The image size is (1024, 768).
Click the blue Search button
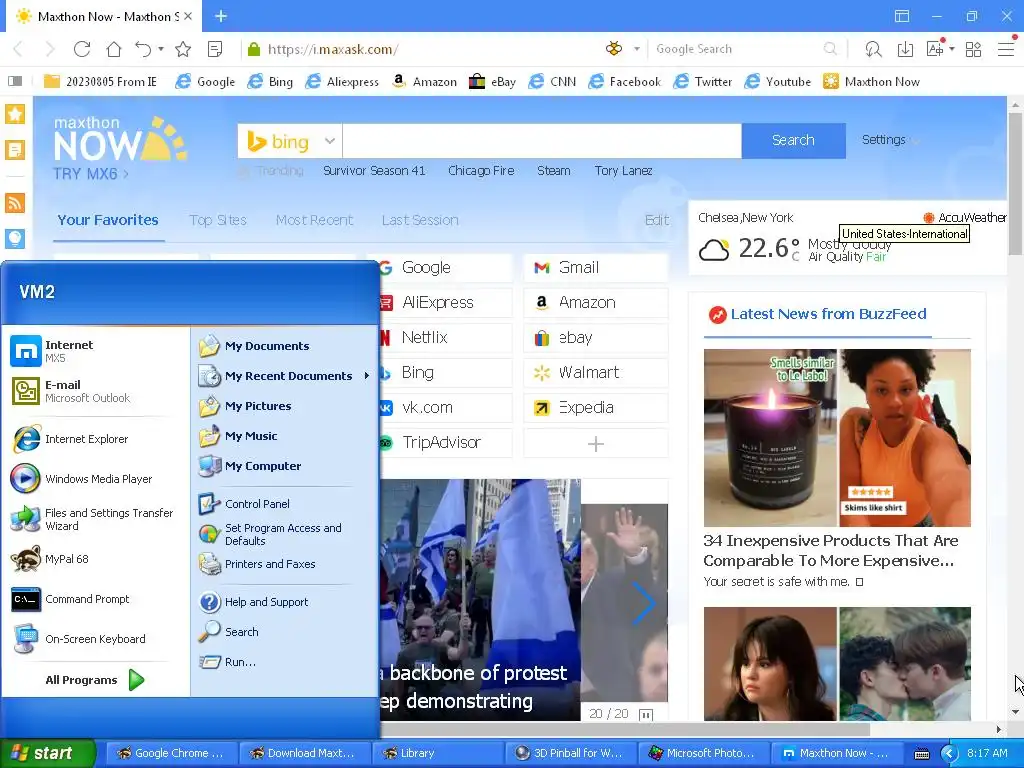click(793, 140)
